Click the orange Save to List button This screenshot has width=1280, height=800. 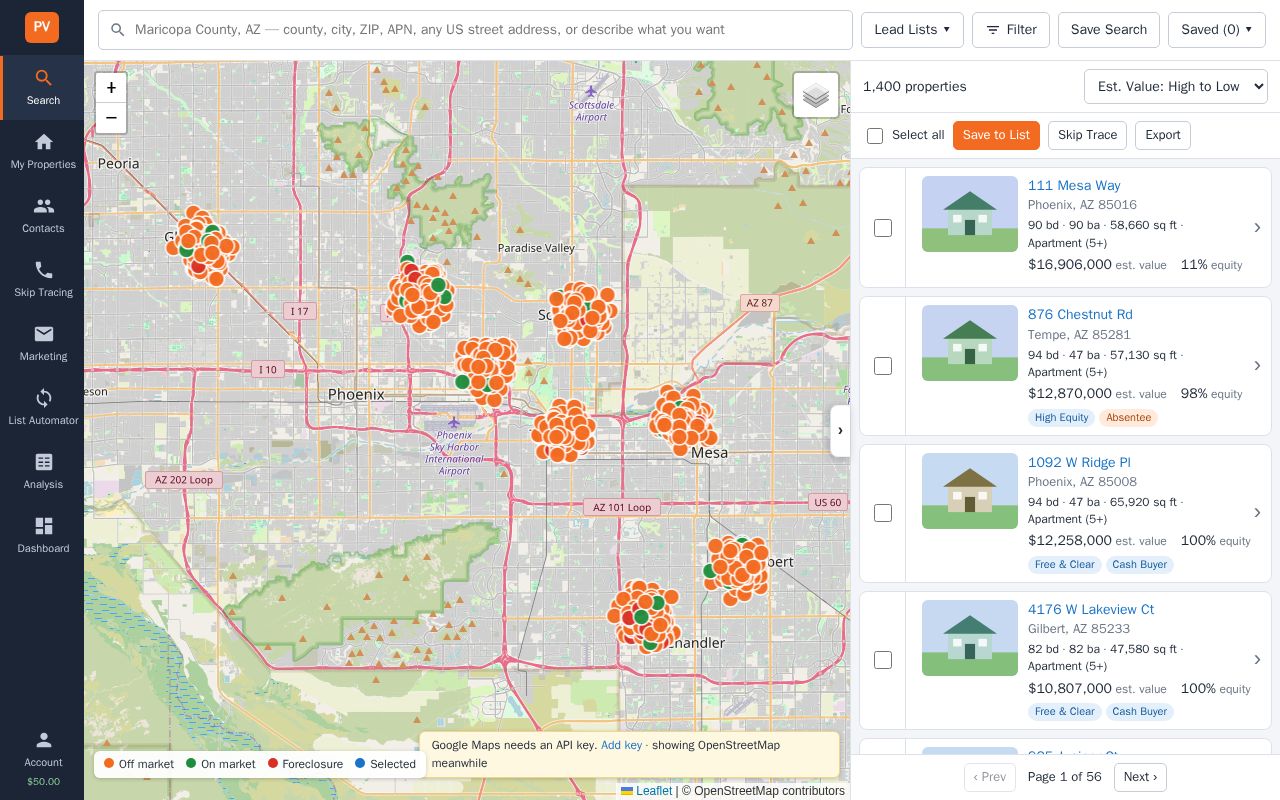[x=996, y=135]
